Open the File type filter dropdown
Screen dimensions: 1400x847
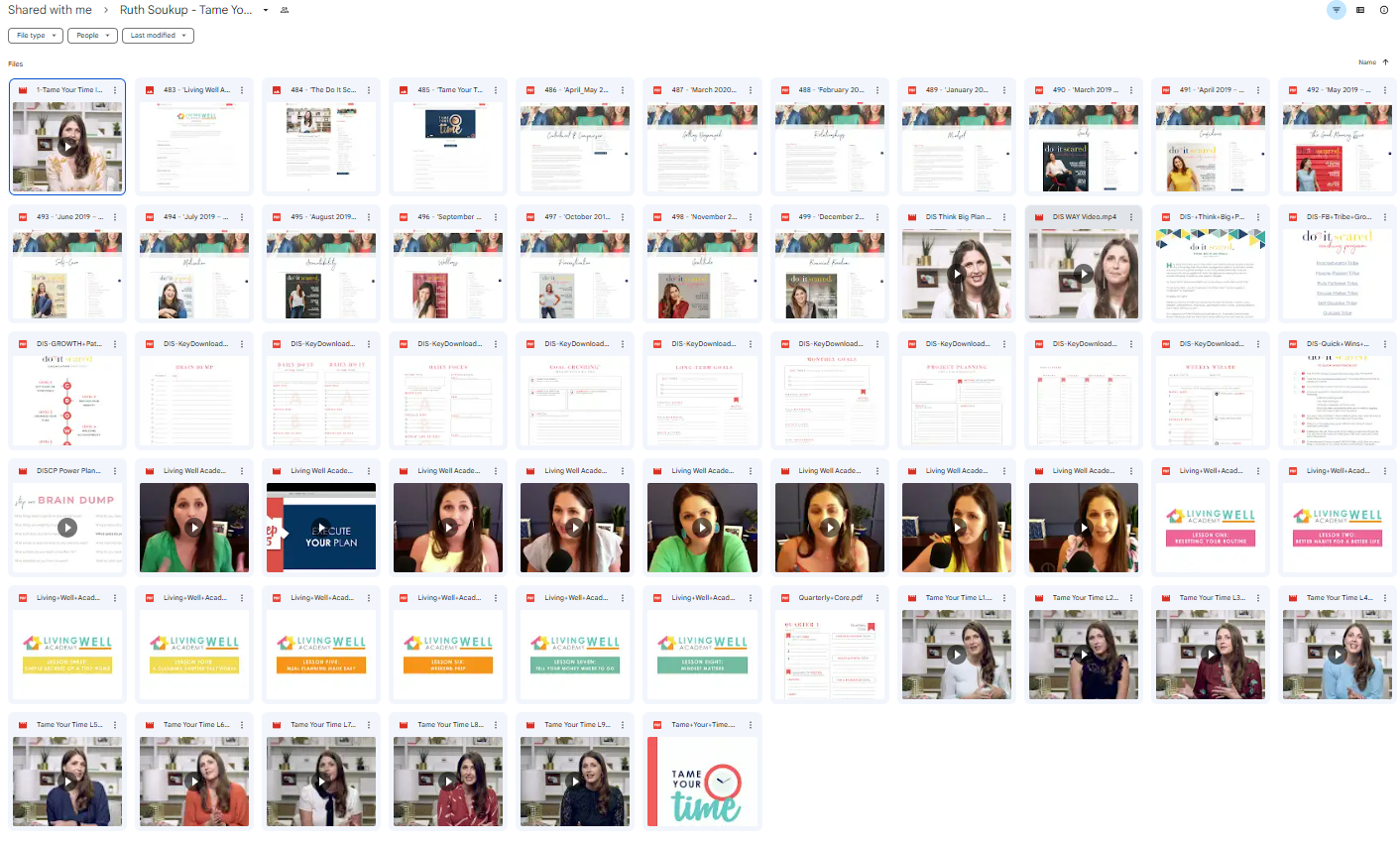tap(36, 36)
